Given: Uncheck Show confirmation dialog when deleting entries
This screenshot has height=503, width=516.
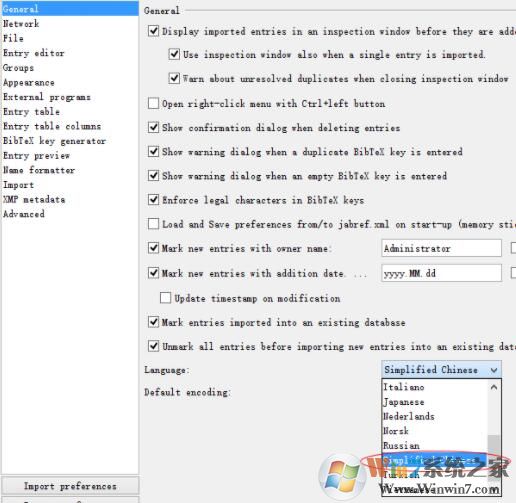Looking at the screenshot, I should [x=153, y=127].
